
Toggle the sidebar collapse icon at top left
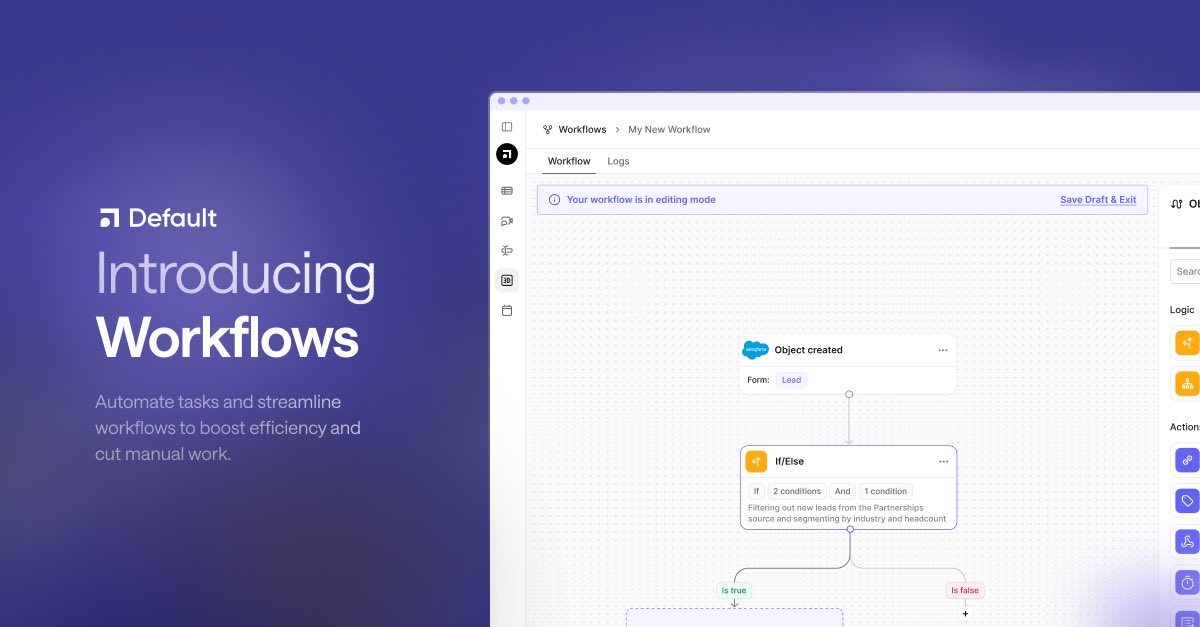click(507, 126)
